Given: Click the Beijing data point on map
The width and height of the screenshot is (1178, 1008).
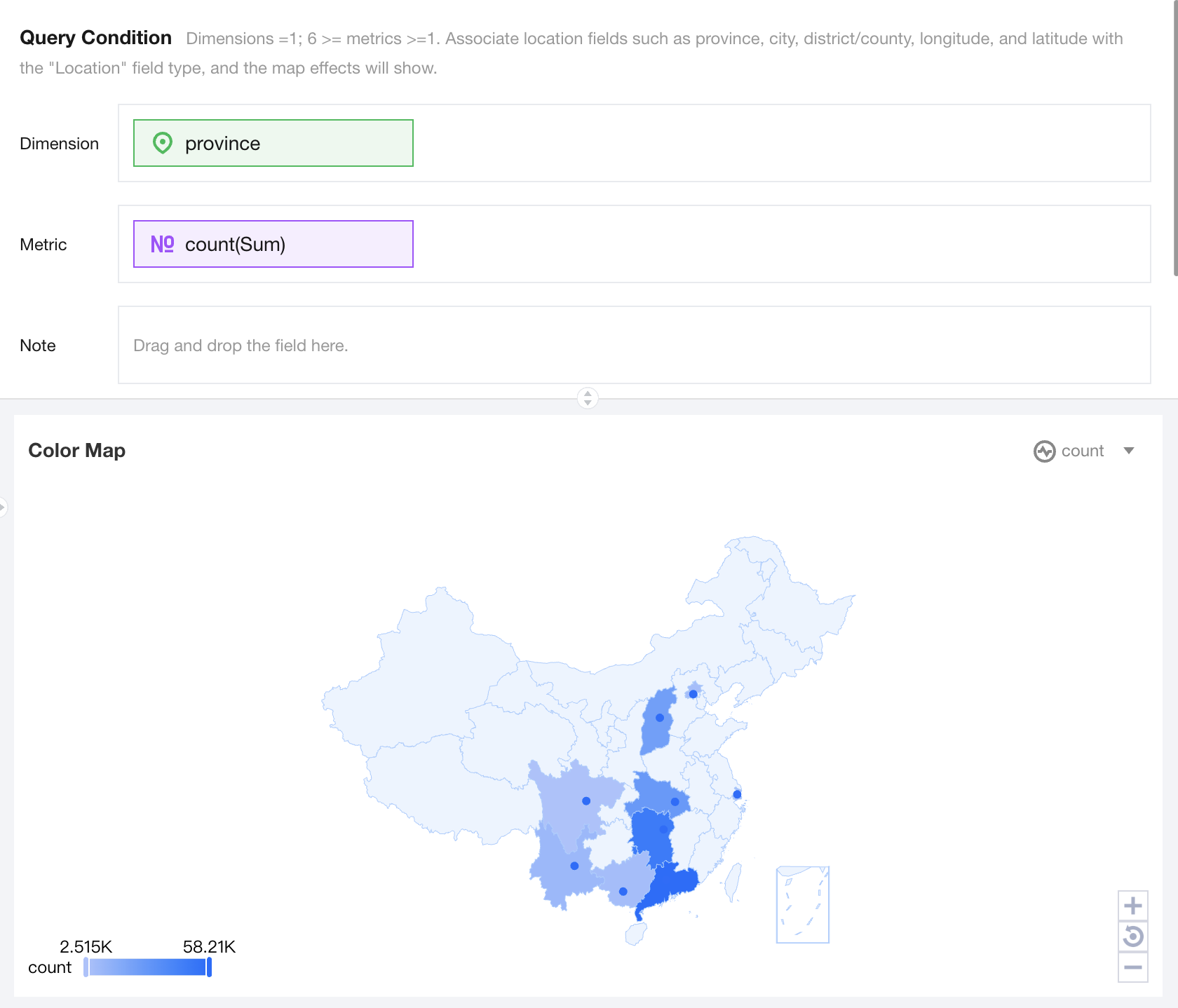Looking at the screenshot, I should 693,694.
